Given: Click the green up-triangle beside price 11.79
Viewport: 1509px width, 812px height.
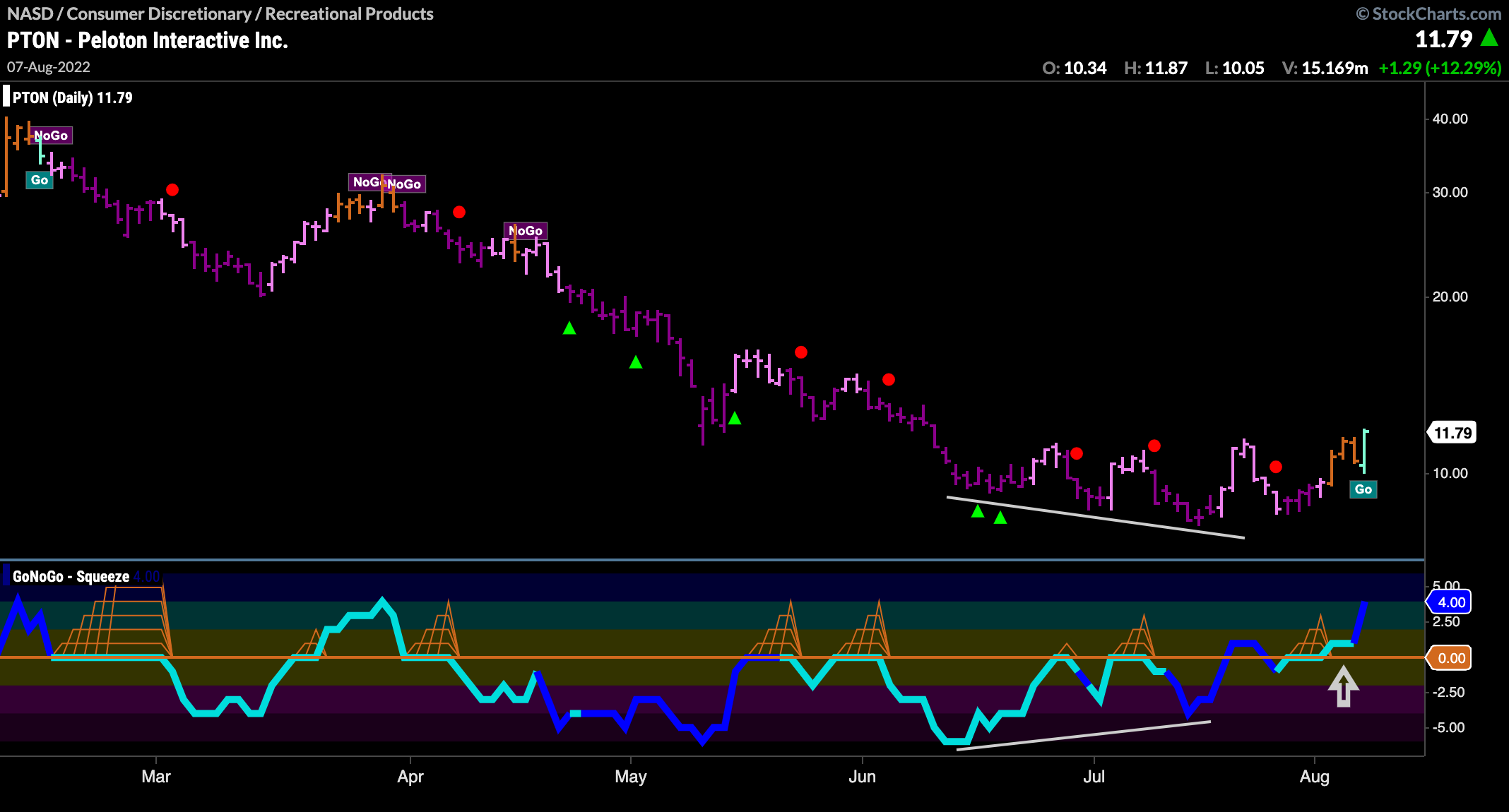Looking at the screenshot, I should coord(1490,37).
